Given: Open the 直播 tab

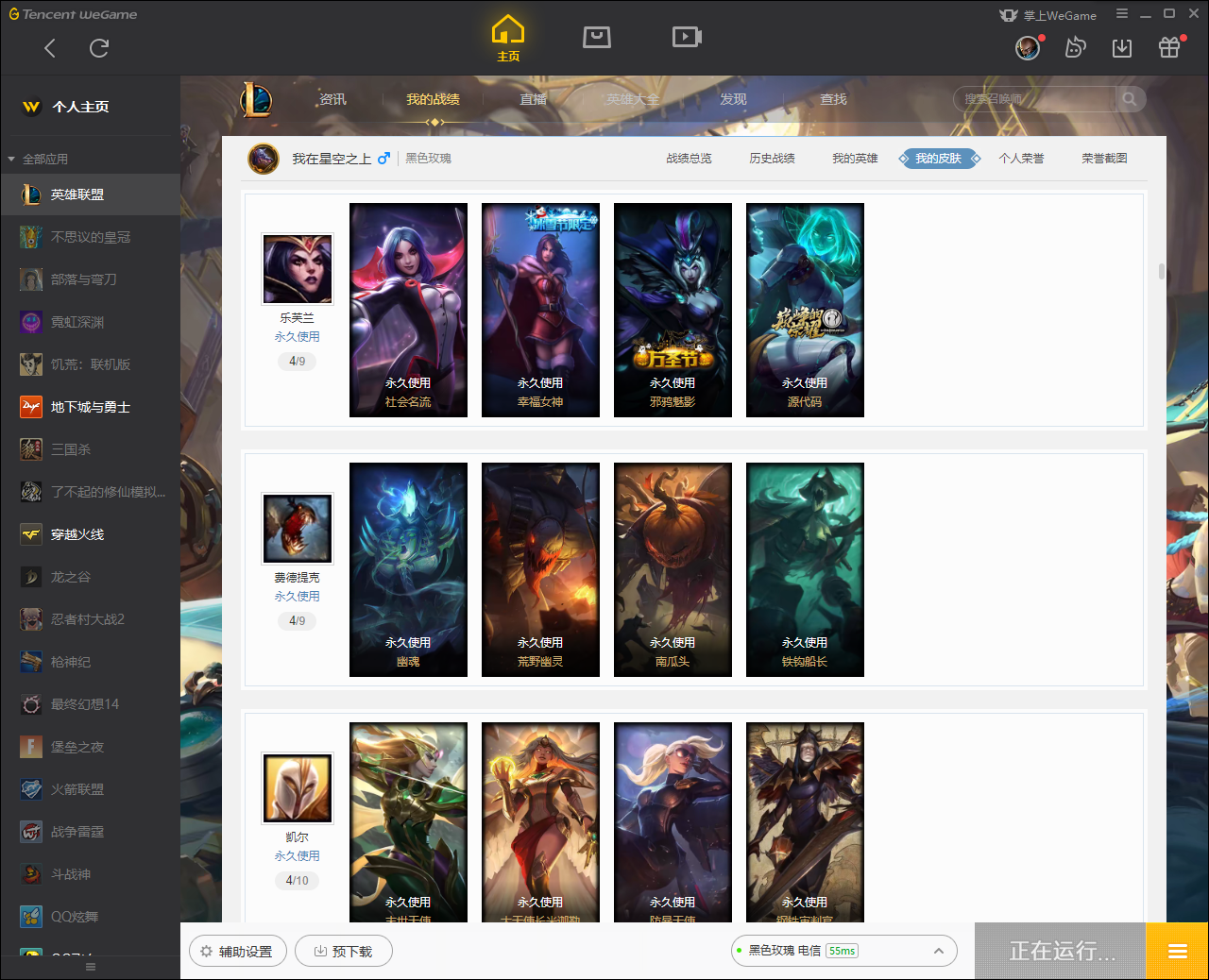Looking at the screenshot, I should coord(534,99).
